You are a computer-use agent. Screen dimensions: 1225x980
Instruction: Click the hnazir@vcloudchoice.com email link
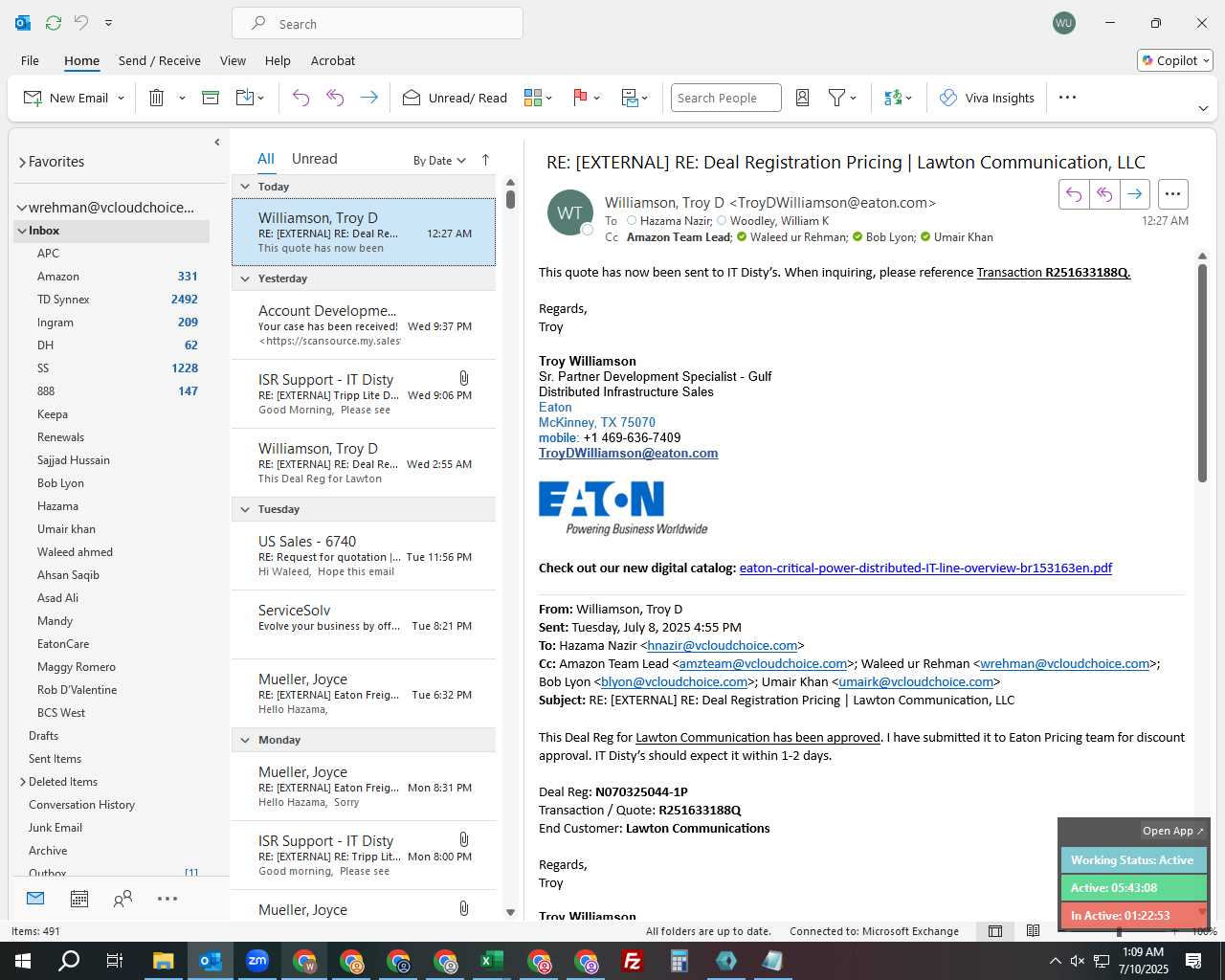723,645
